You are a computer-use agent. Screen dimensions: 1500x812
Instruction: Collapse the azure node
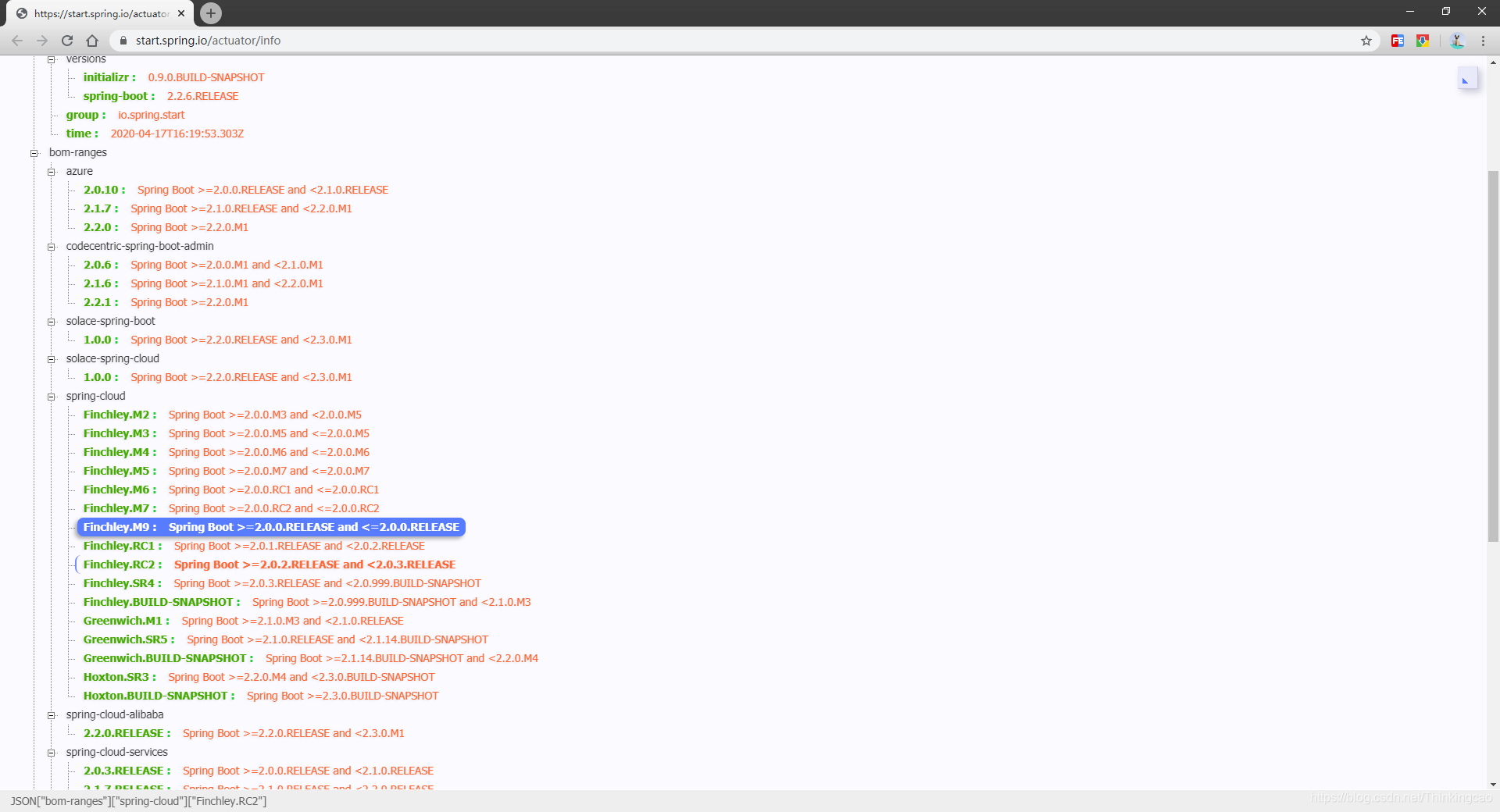point(52,172)
